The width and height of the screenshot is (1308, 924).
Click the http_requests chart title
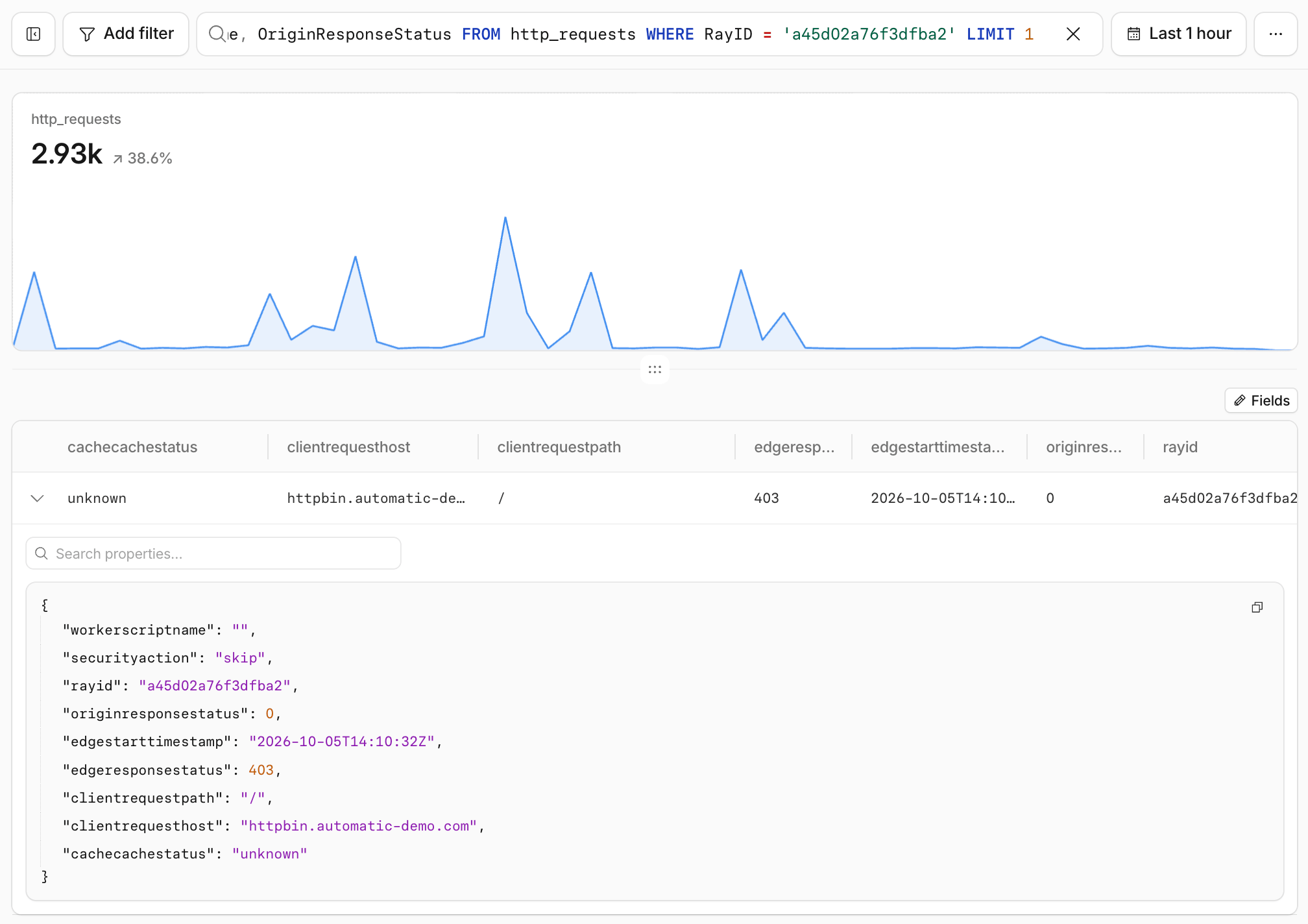point(76,119)
